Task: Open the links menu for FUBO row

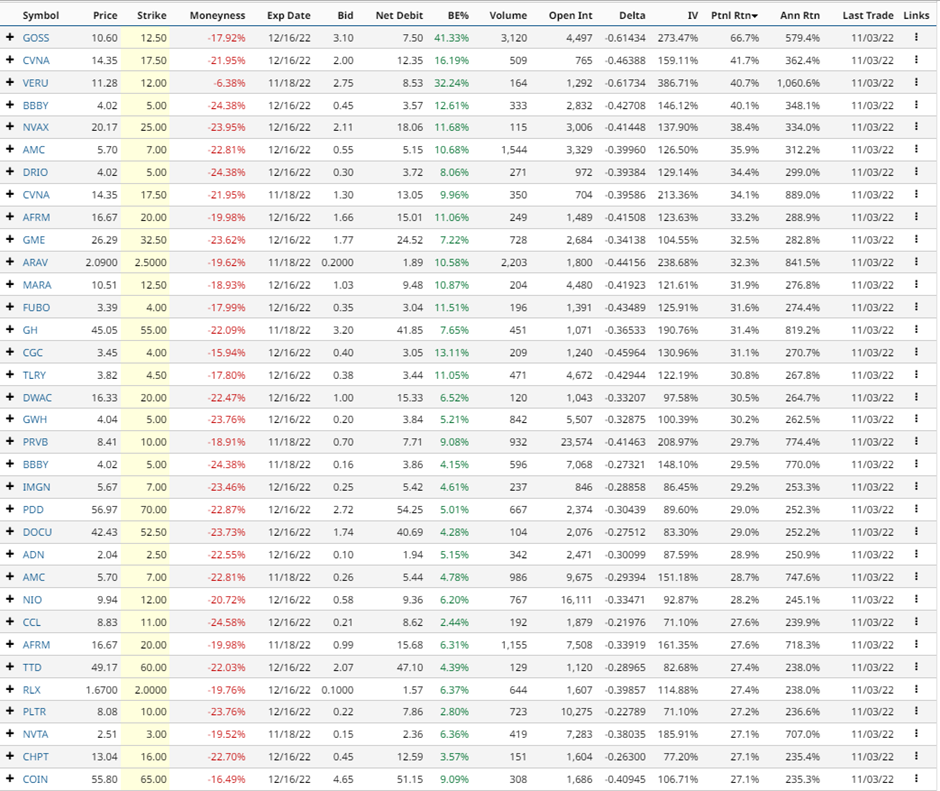Action: click(x=916, y=307)
